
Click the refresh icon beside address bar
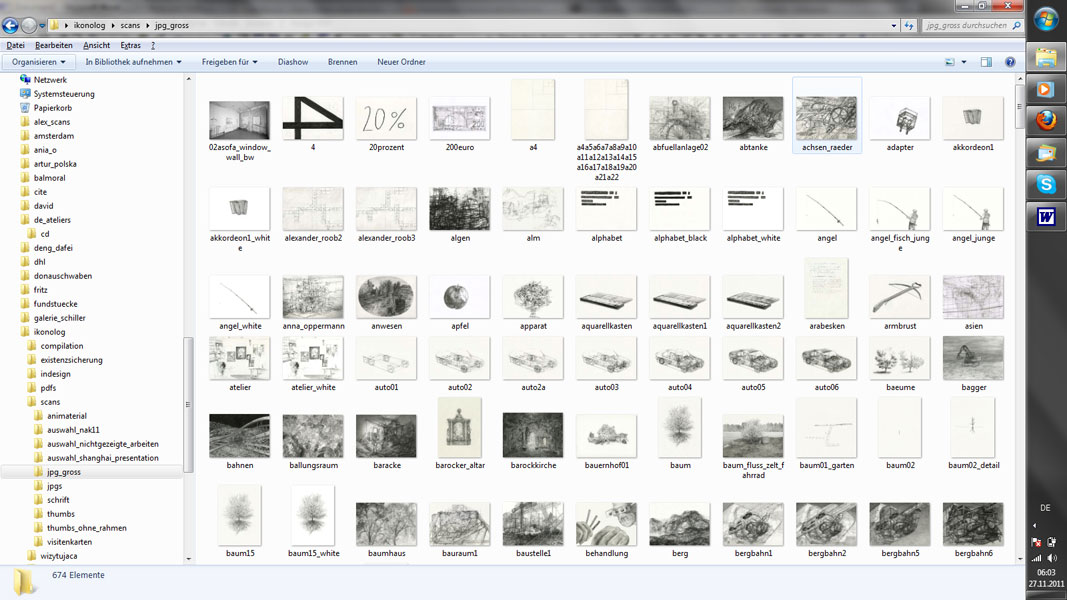(909, 25)
